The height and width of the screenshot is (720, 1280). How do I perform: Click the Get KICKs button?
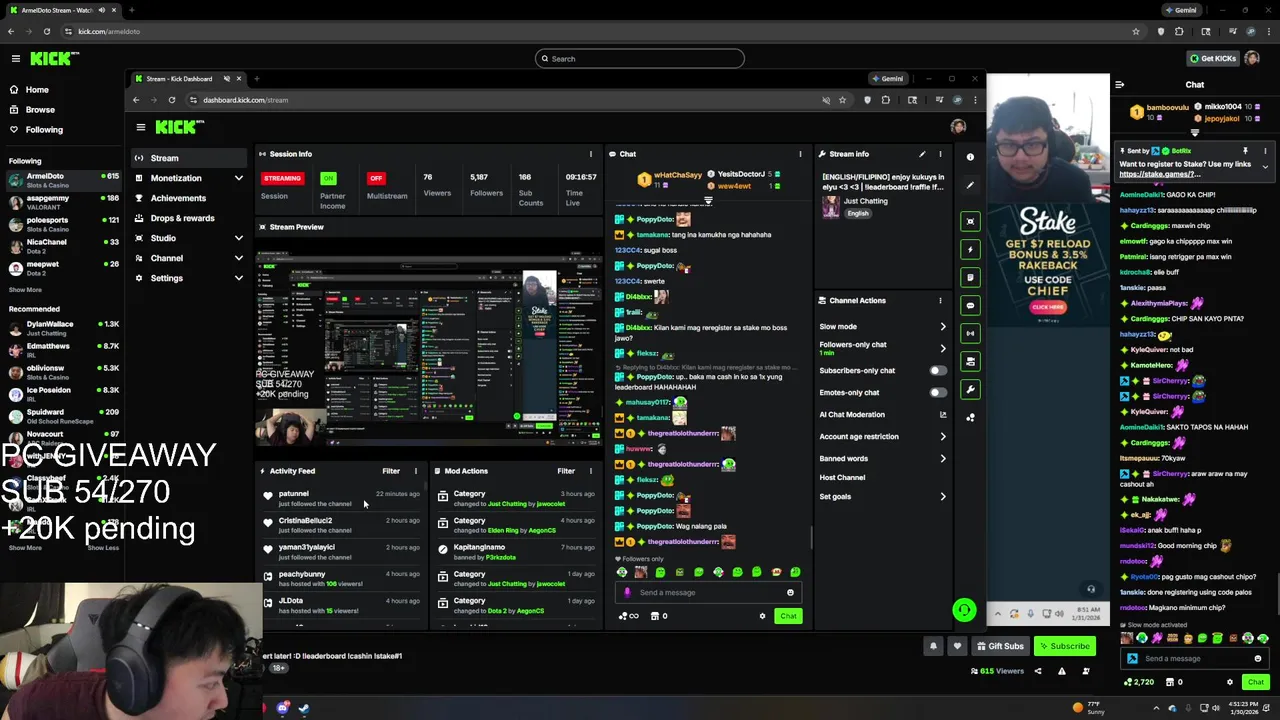1213,59
